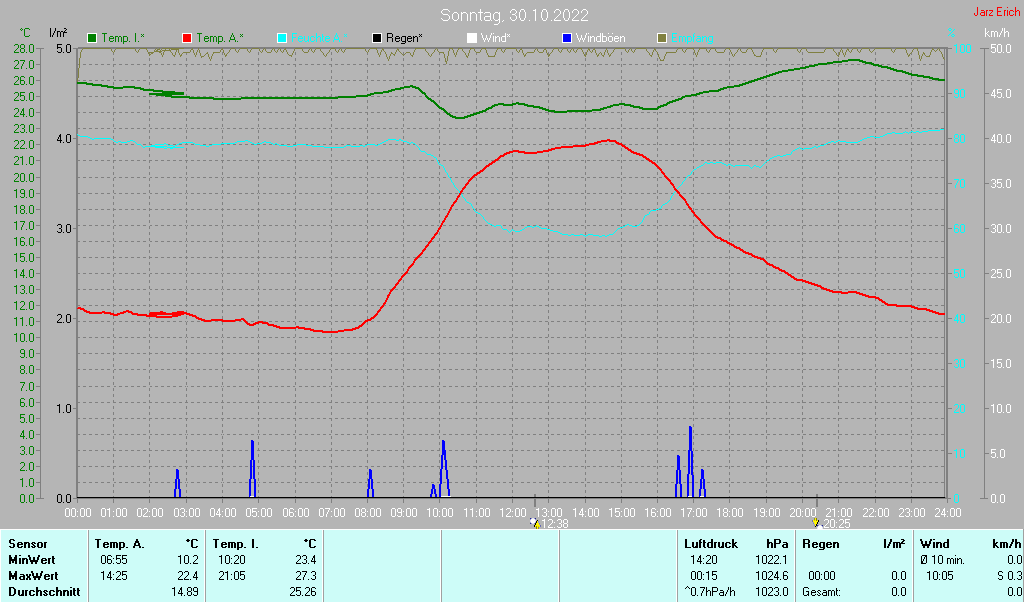Select the Regen* legend label
Screen dimensions: 1024x602
pyautogui.click(x=404, y=39)
